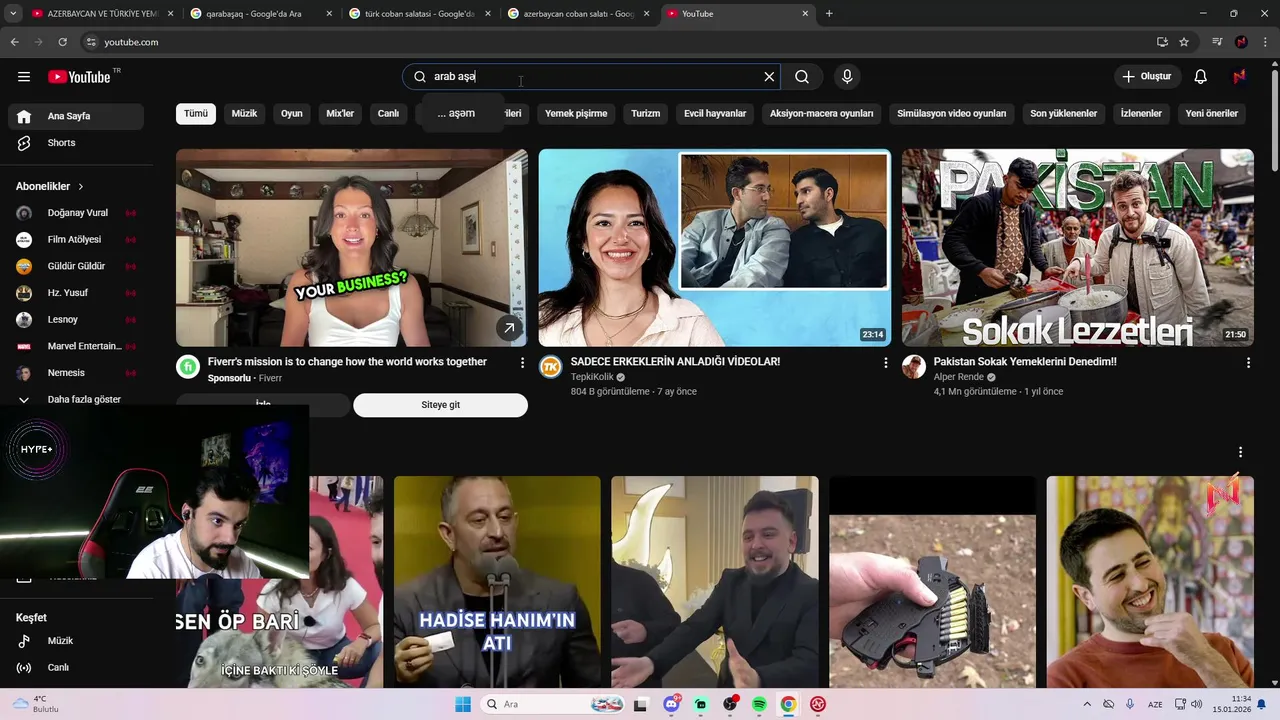Open the YouTube account avatar menu
Screen dimensions: 1280x720
point(1240,77)
